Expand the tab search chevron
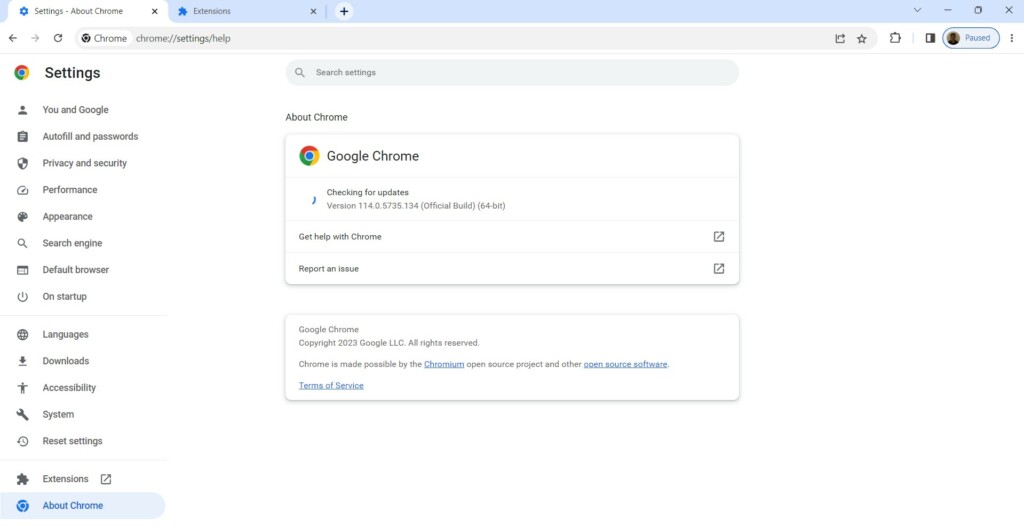This screenshot has height=527, width=1024. 918,10
